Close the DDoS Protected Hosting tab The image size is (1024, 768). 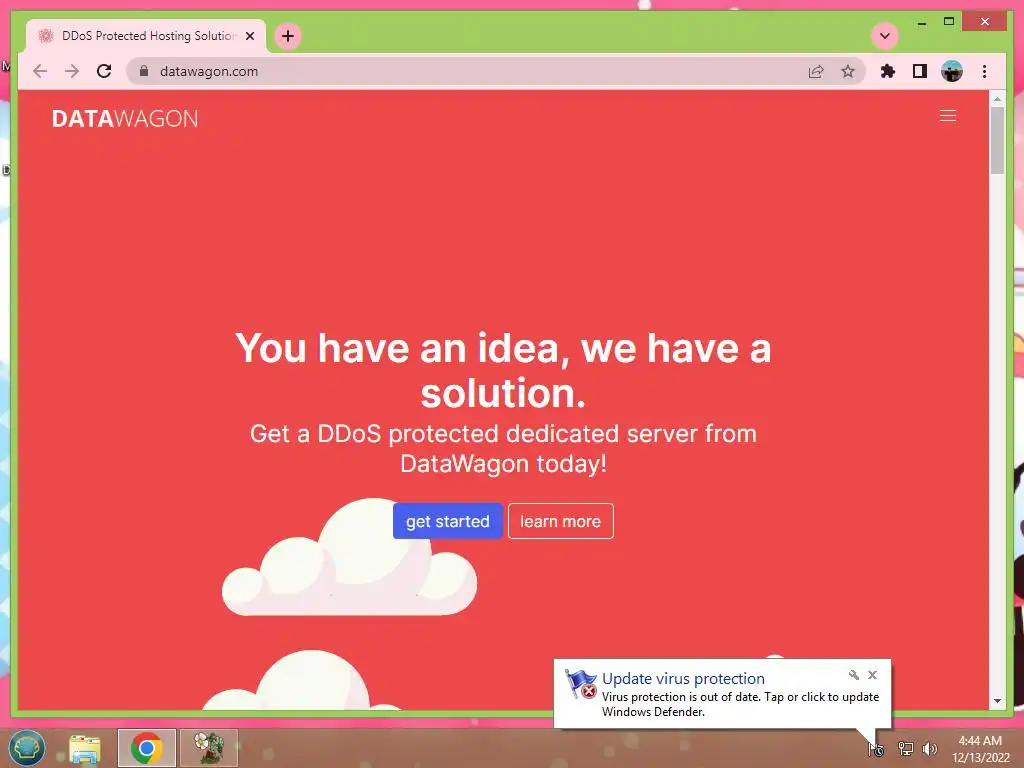click(249, 36)
